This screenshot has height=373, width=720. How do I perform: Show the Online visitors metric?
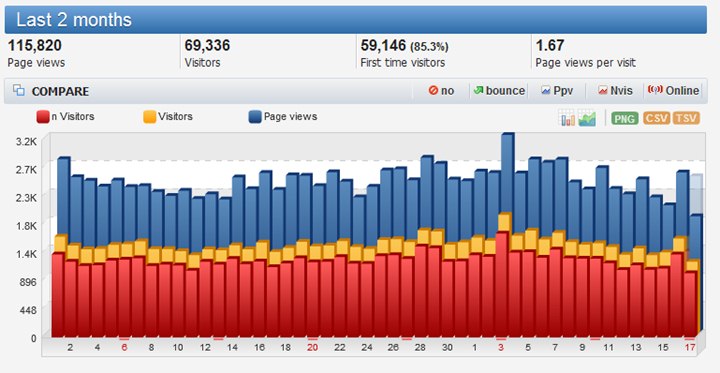coord(674,91)
